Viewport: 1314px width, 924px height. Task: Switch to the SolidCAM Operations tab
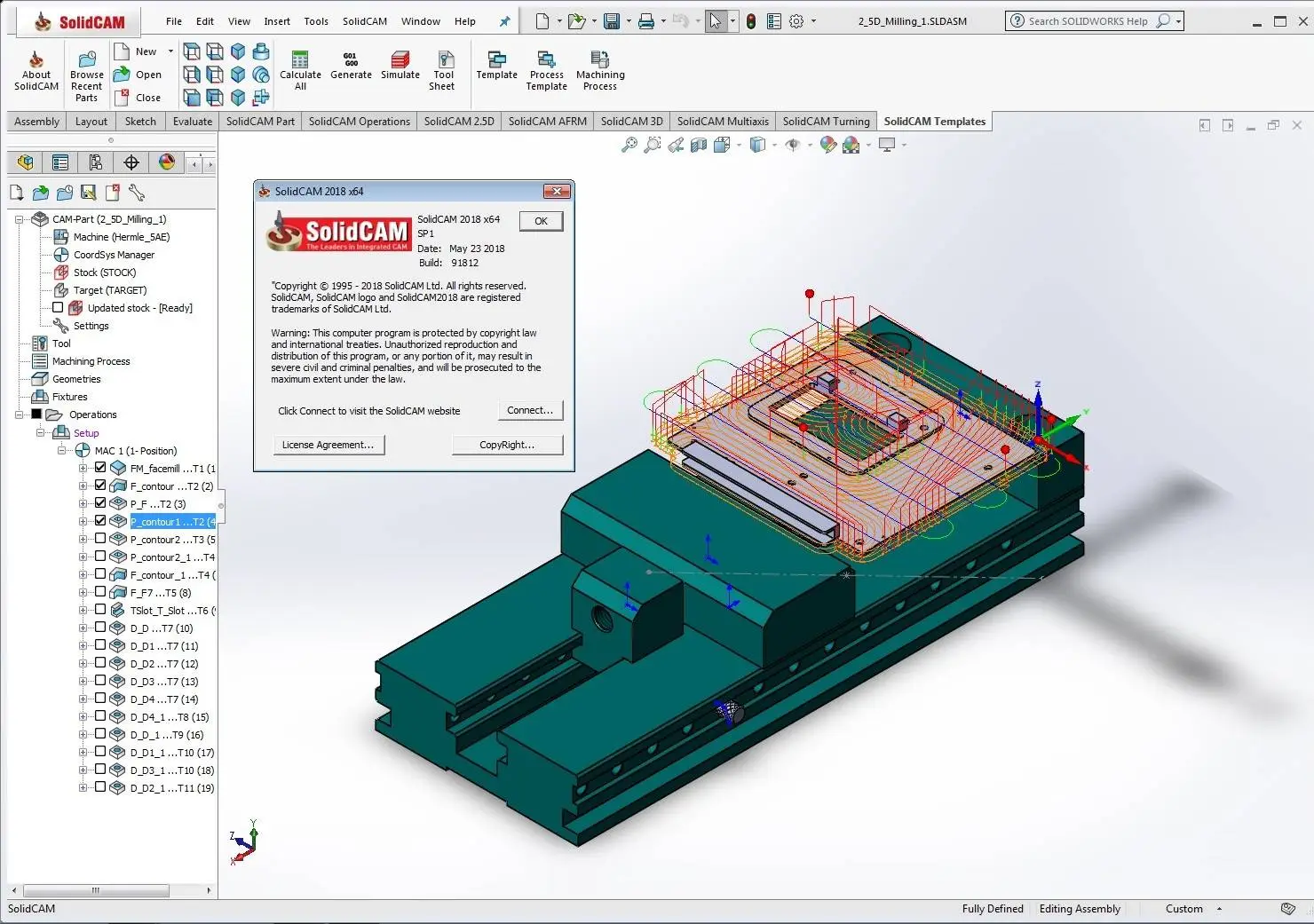point(360,122)
